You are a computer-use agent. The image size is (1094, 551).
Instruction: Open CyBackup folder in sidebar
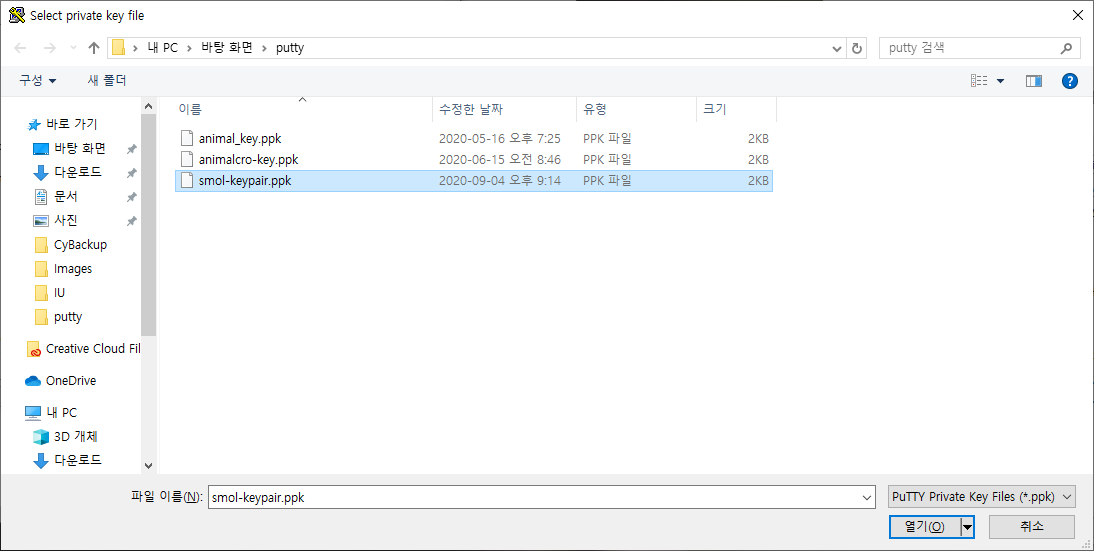coord(80,245)
